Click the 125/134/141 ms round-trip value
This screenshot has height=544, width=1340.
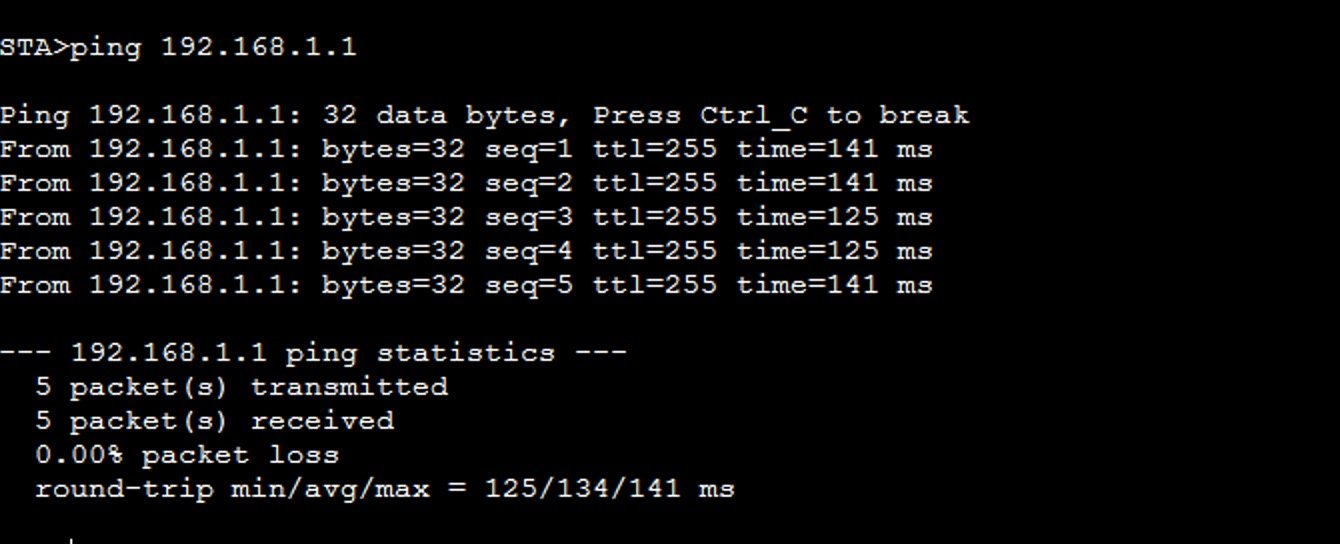pyautogui.click(x=610, y=489)
